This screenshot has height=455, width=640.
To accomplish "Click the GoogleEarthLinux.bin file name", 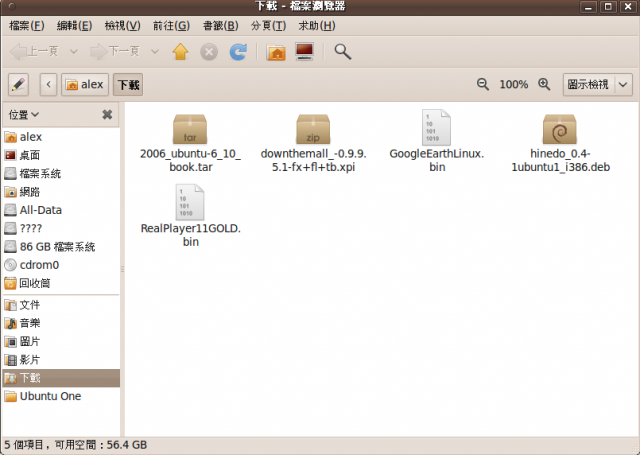I will coord(437,160).
